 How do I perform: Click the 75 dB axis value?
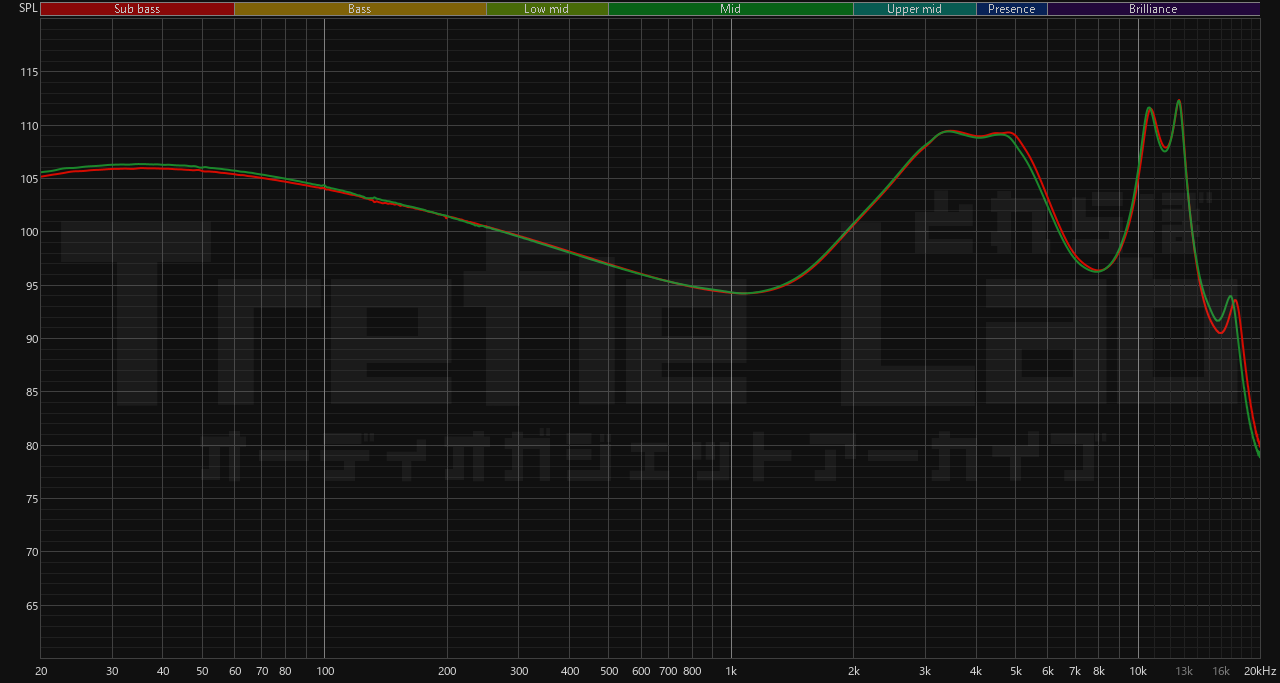(x=31, y=499)
